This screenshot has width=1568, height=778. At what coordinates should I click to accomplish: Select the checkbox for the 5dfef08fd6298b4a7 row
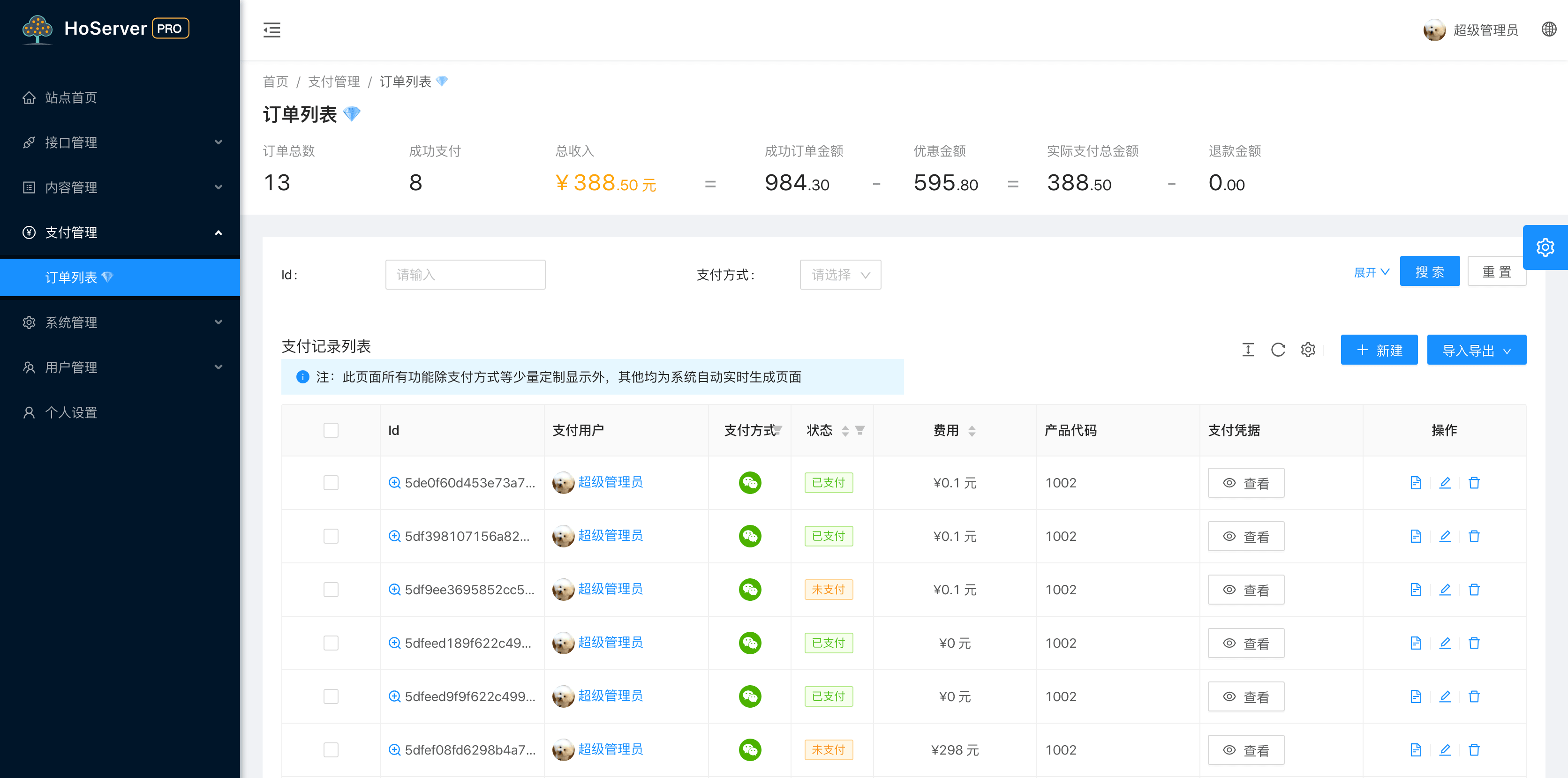(331, 750)
